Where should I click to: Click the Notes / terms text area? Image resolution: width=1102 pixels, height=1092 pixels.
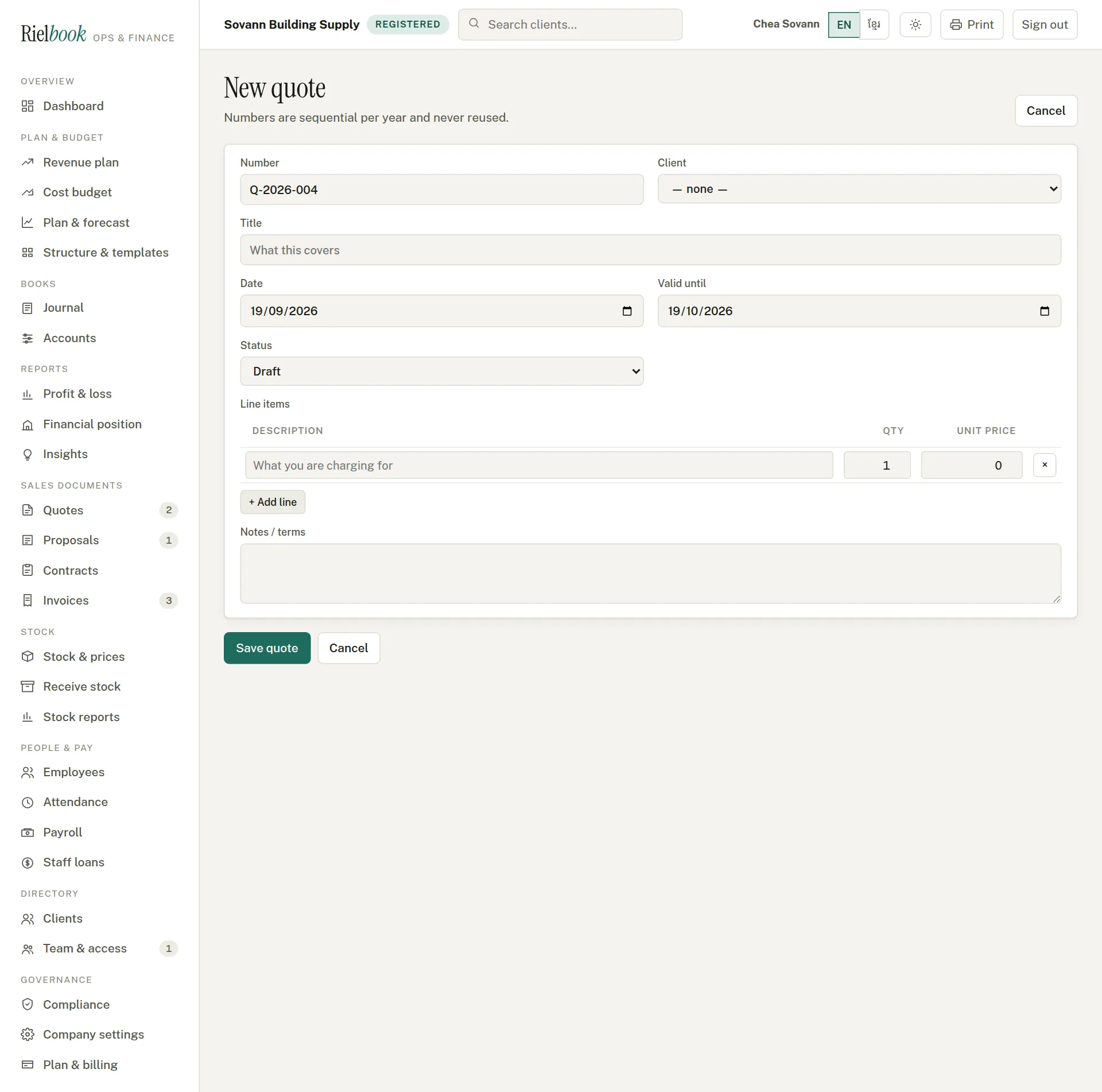pyautogui.click(x=650, y=574)
